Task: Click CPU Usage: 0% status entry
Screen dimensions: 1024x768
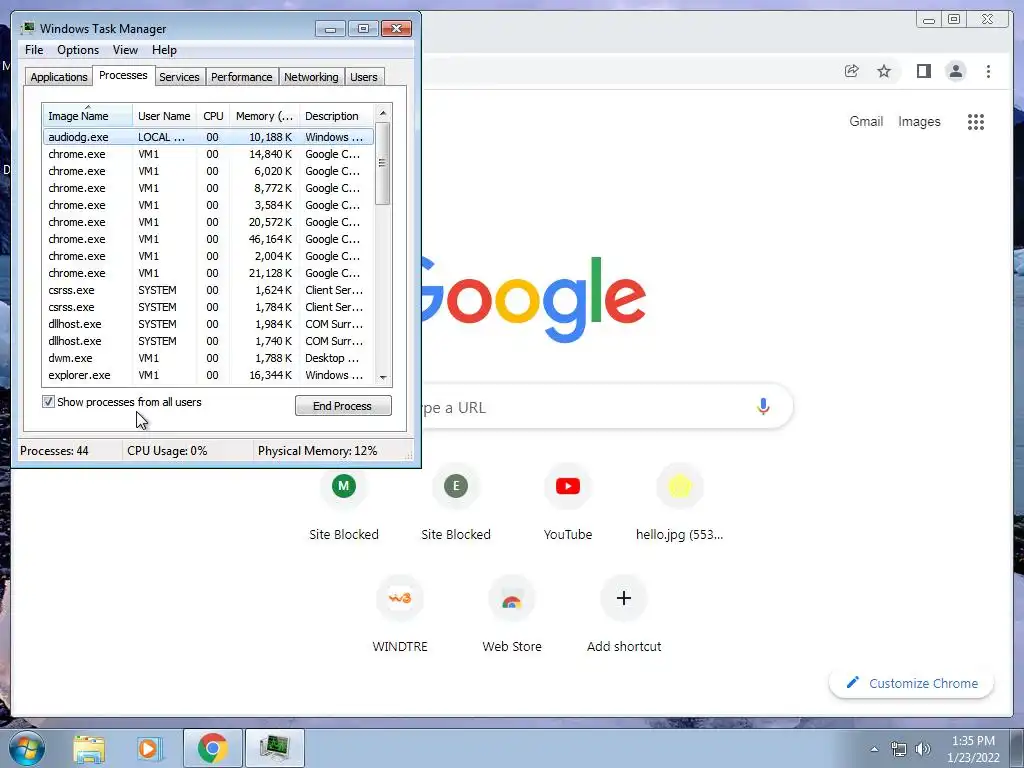Action: click(x=167, y=451)
